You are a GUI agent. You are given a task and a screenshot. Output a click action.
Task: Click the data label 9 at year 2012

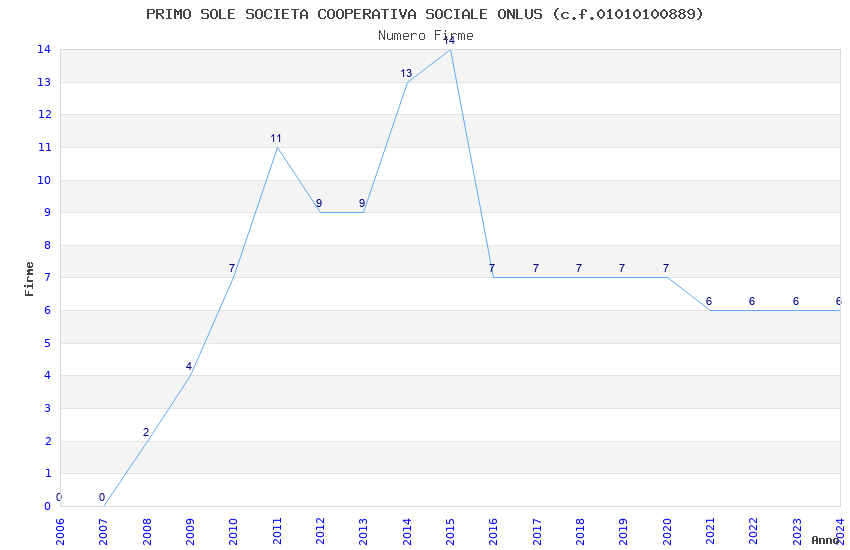tap(319, 204)
